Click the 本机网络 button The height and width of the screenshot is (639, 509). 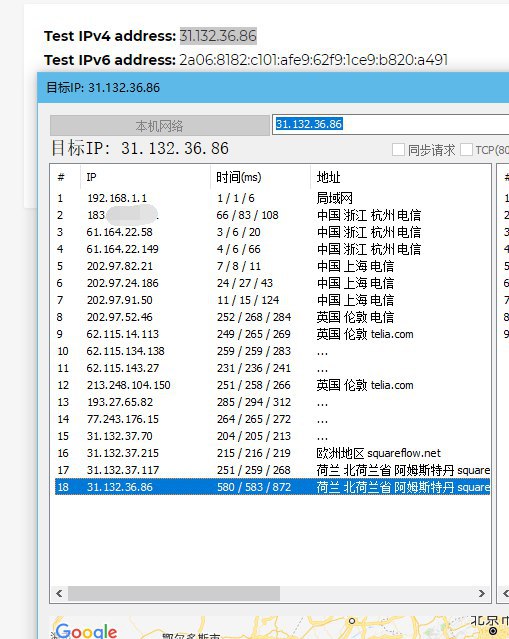coord(159,126)
